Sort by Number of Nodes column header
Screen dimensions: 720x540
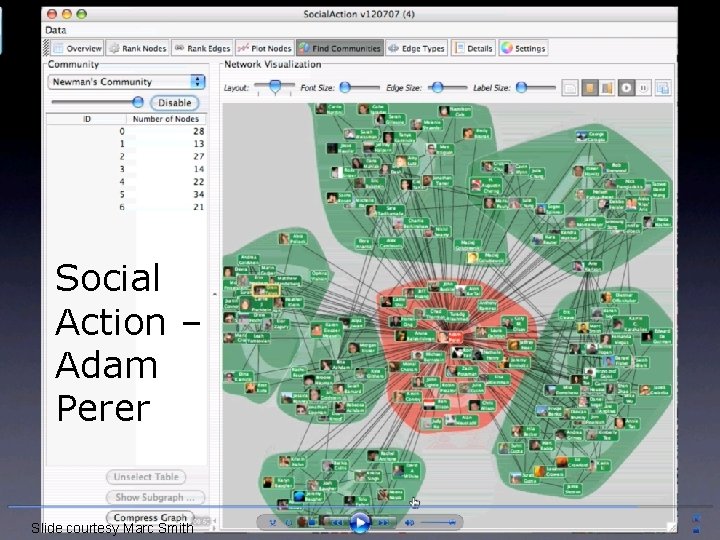pyautogui.click(x=166, y=119)
